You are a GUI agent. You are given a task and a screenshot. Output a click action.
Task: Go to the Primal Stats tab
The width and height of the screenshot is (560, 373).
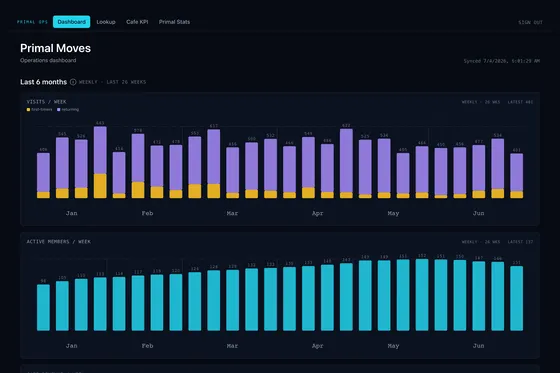coord(174,22)
